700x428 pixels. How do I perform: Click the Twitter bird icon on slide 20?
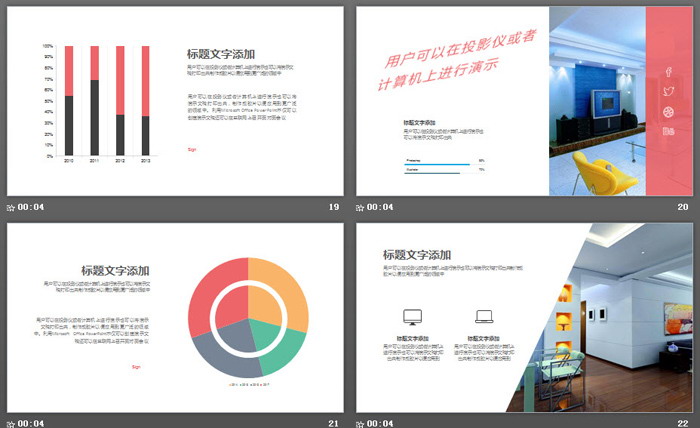pos(668,91)
